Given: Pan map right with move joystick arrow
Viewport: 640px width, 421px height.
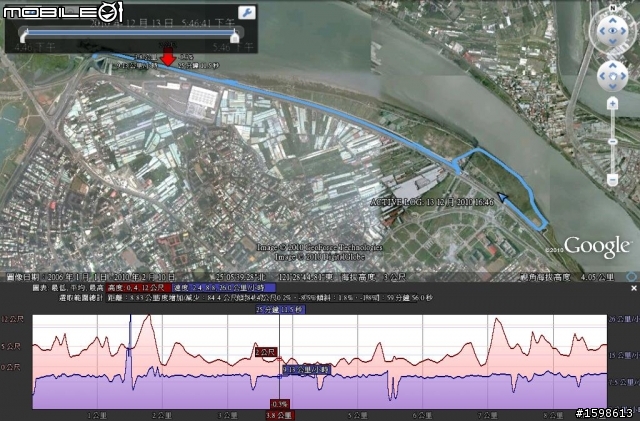Looking at the screenshot, I should [623, 76].
